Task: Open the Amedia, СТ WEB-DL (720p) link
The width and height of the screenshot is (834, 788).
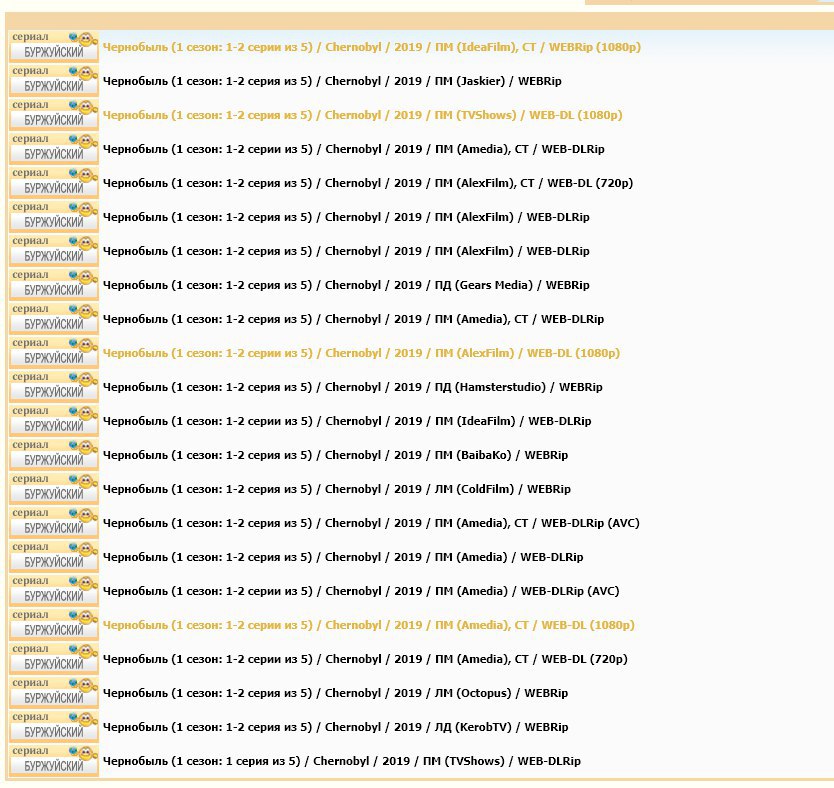Action: click(x=365, y=659)
